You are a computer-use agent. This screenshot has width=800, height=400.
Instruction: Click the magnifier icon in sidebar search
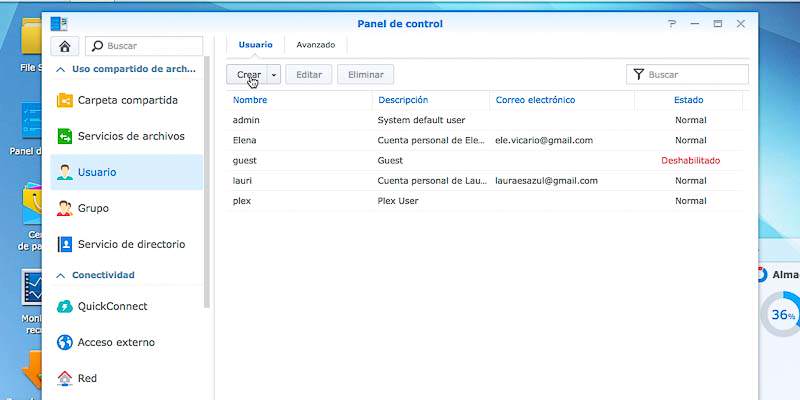click(x=97, y=46)
